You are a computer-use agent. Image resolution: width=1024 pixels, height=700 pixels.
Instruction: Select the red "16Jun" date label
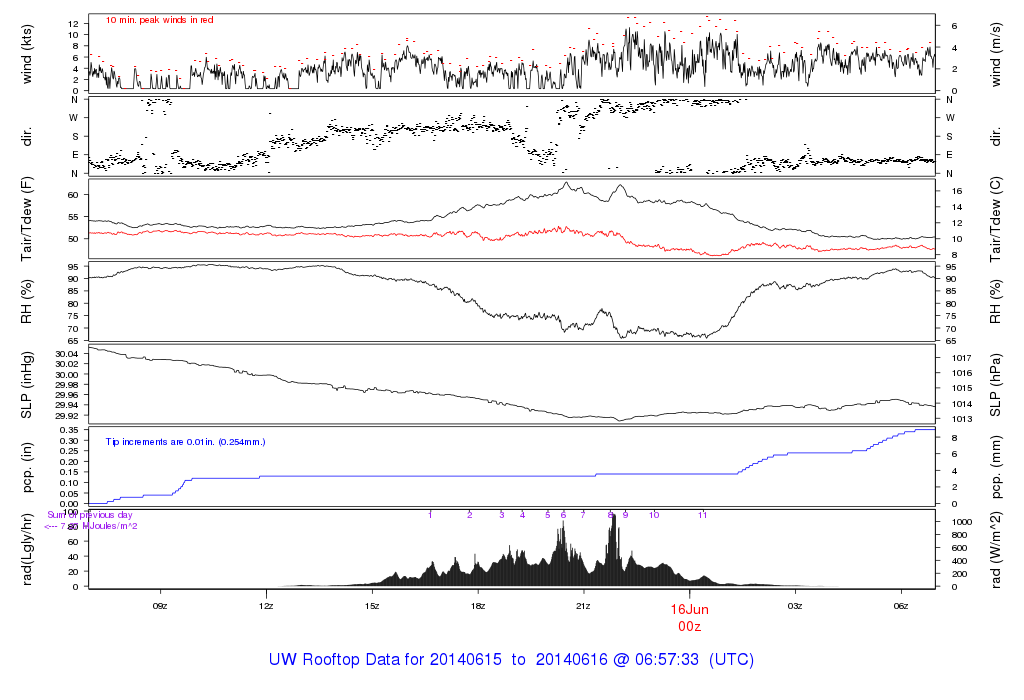coord(689,609)
